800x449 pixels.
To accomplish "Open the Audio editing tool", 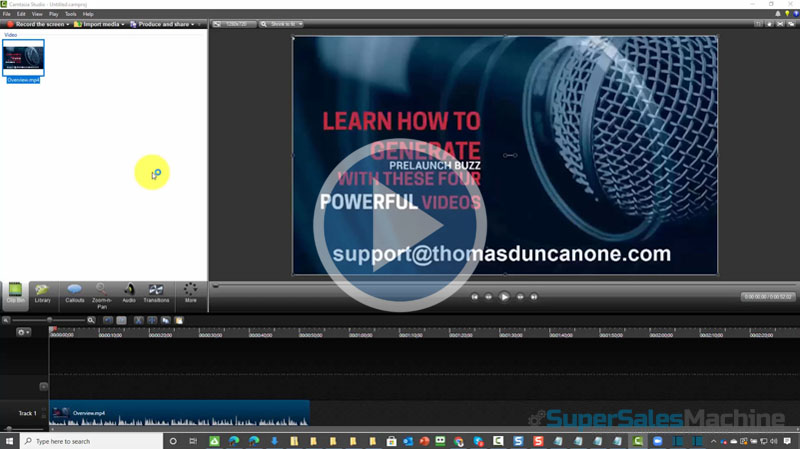I will pos(129,293).
